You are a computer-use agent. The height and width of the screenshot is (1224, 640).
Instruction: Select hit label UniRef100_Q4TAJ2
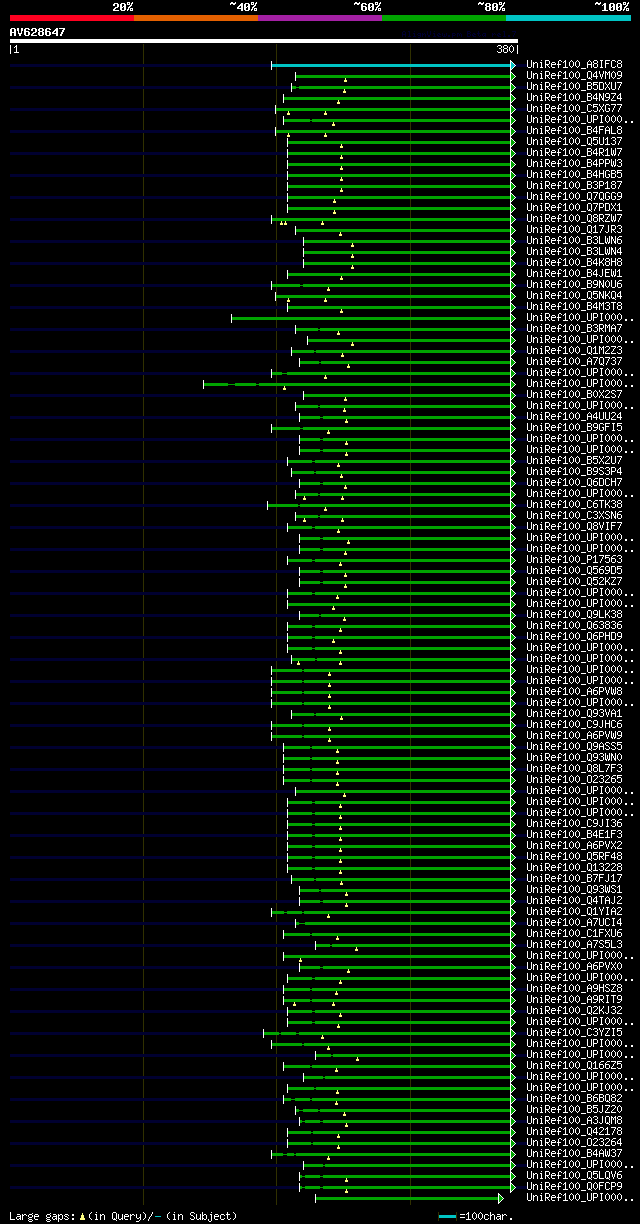574,901
